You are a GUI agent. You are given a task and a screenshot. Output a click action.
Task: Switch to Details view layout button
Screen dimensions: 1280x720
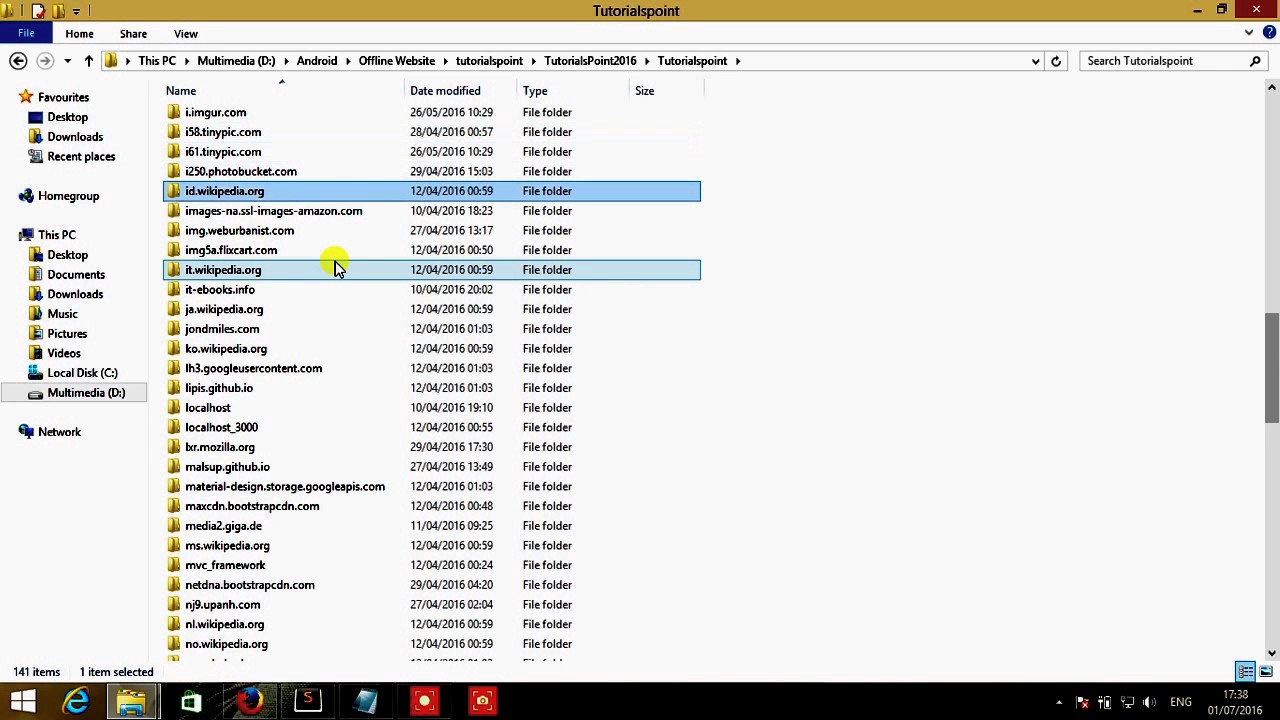click(1246, 671)
